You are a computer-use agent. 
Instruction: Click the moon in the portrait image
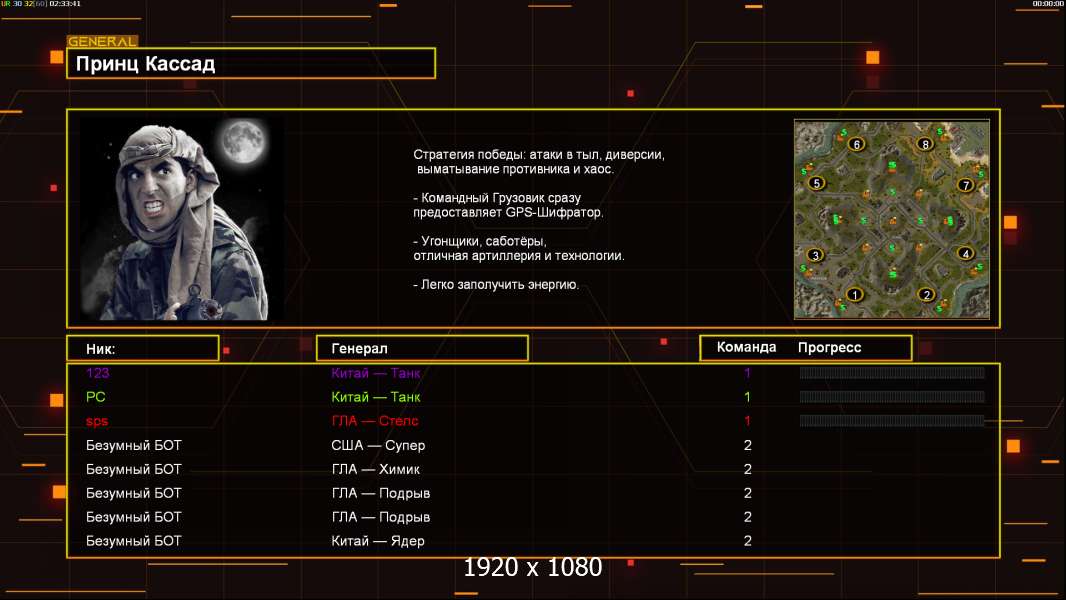point(241,141)
